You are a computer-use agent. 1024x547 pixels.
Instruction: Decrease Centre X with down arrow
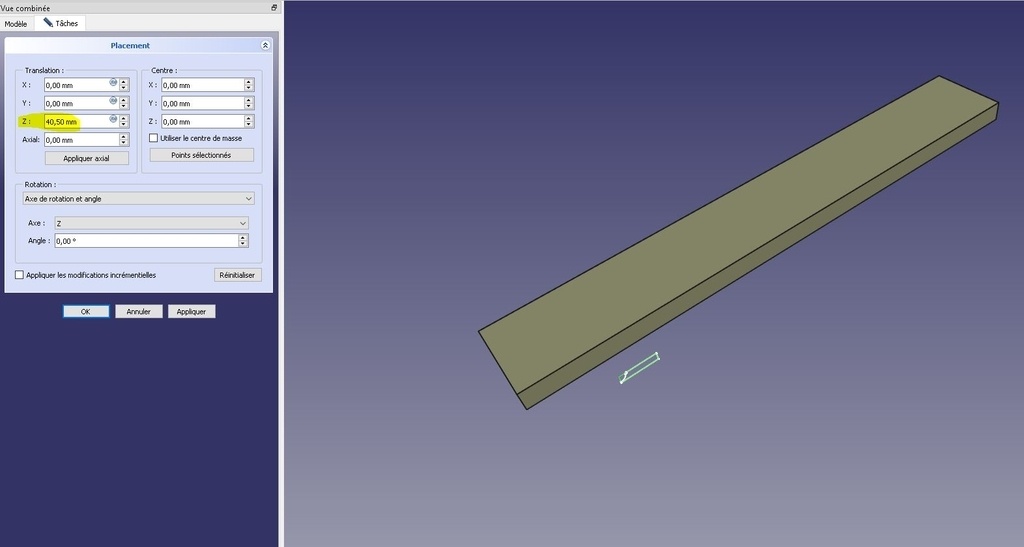(249, 88)
